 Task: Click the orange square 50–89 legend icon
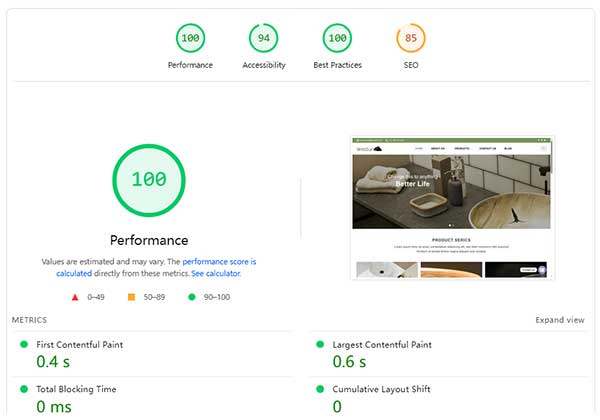131,297
